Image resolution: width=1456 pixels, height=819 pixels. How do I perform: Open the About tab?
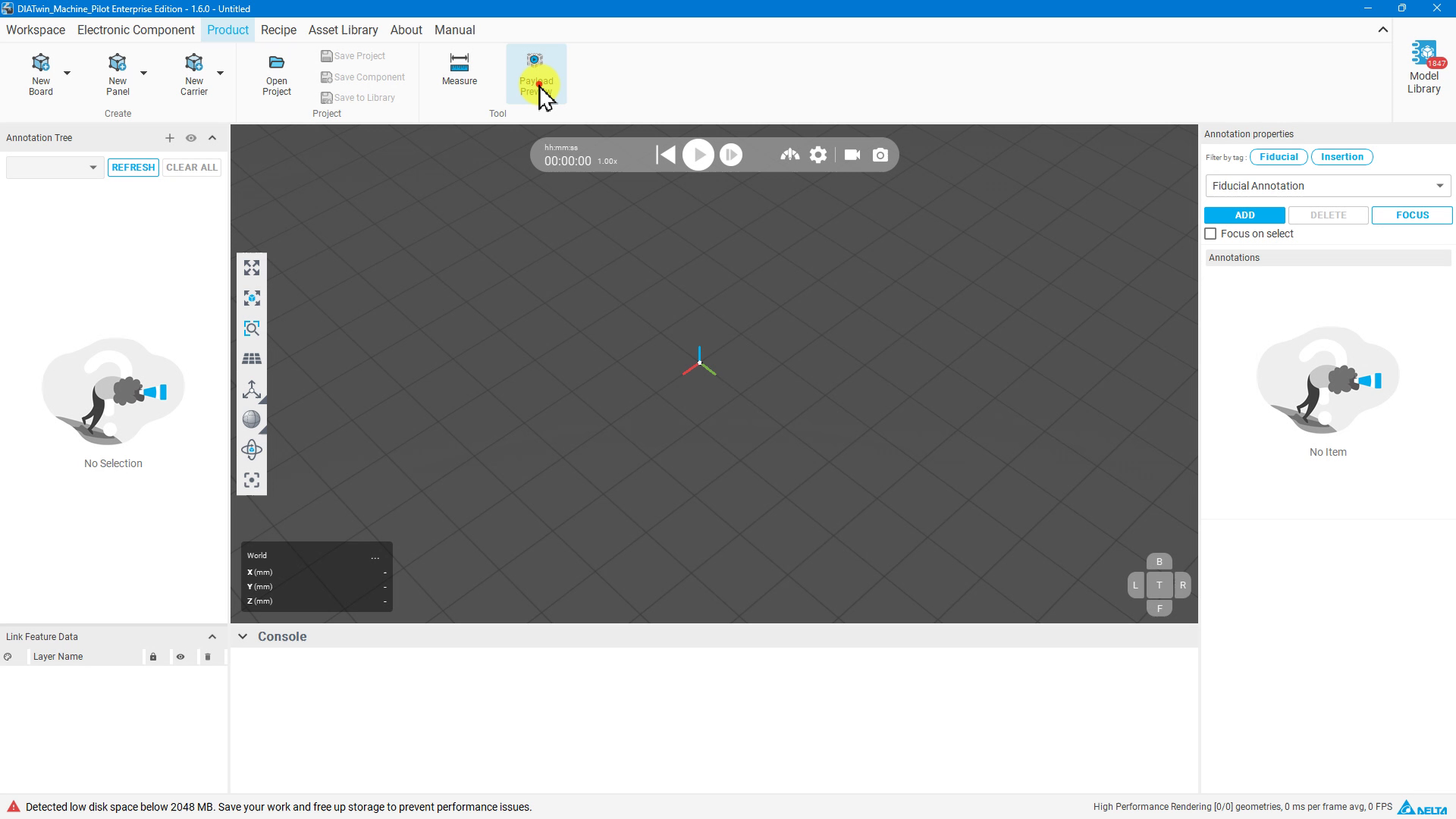tap(406, 30)
